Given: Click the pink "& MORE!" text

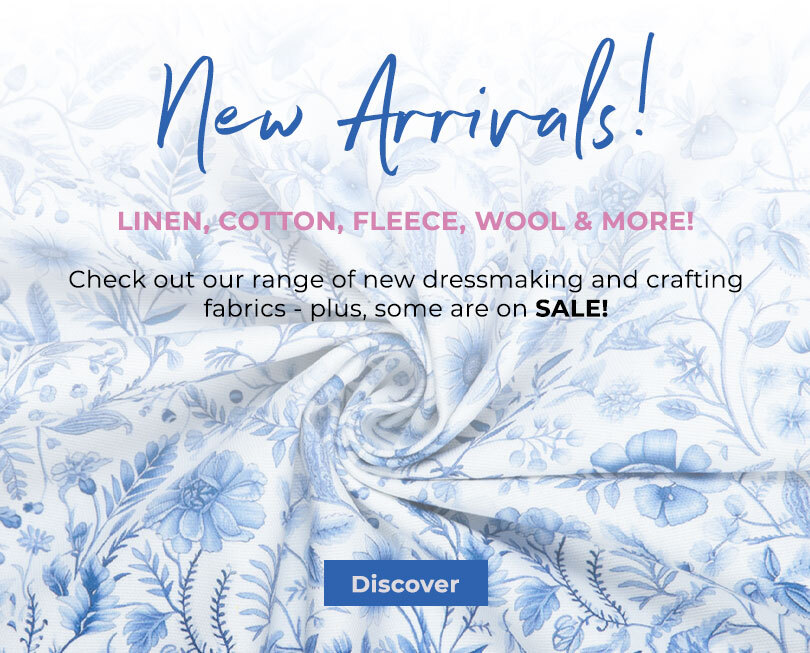Looking at the screenshot, I should click(x=634, y=221).
